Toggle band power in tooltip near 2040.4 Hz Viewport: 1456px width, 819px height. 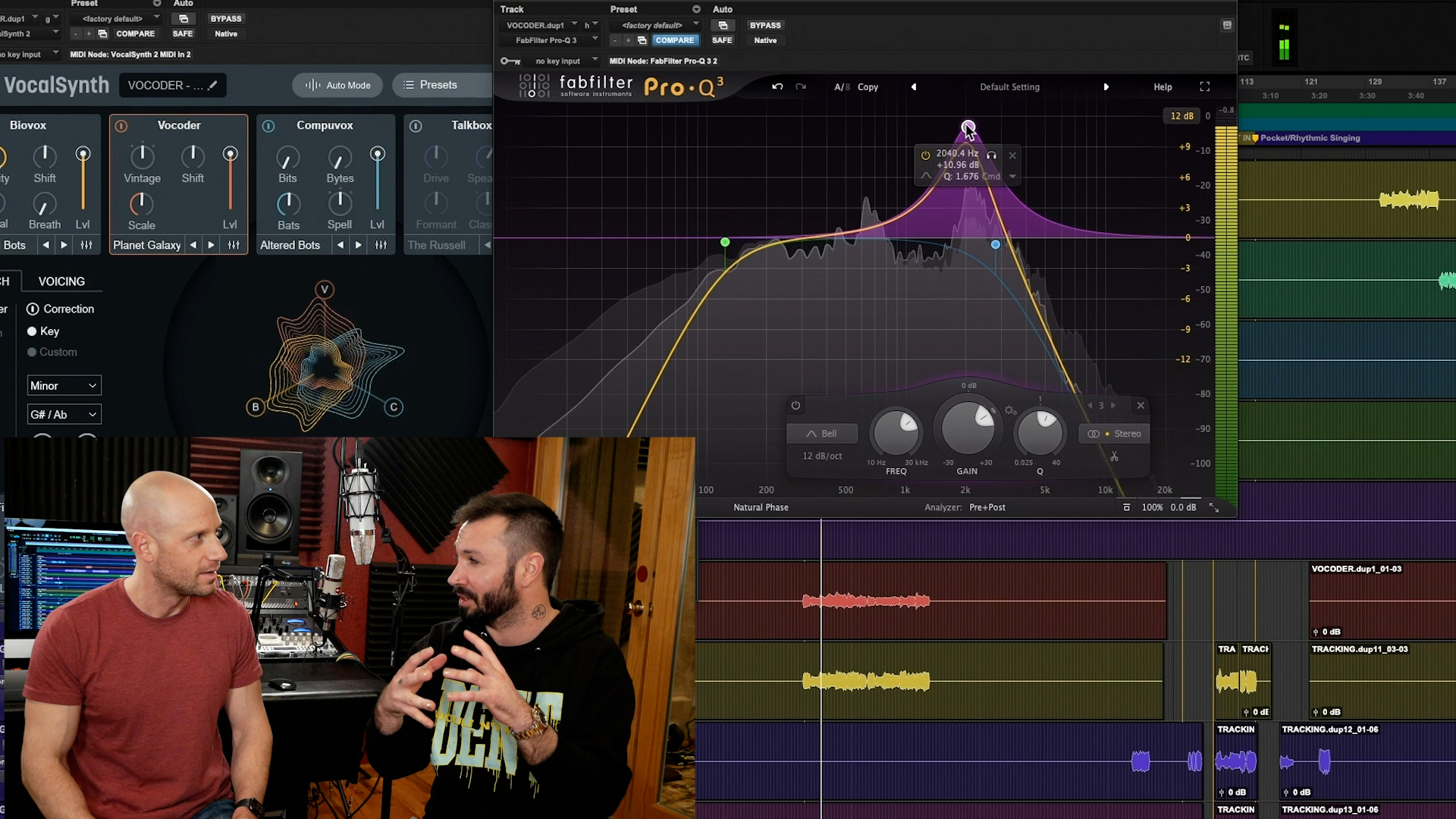coord(925,155)
